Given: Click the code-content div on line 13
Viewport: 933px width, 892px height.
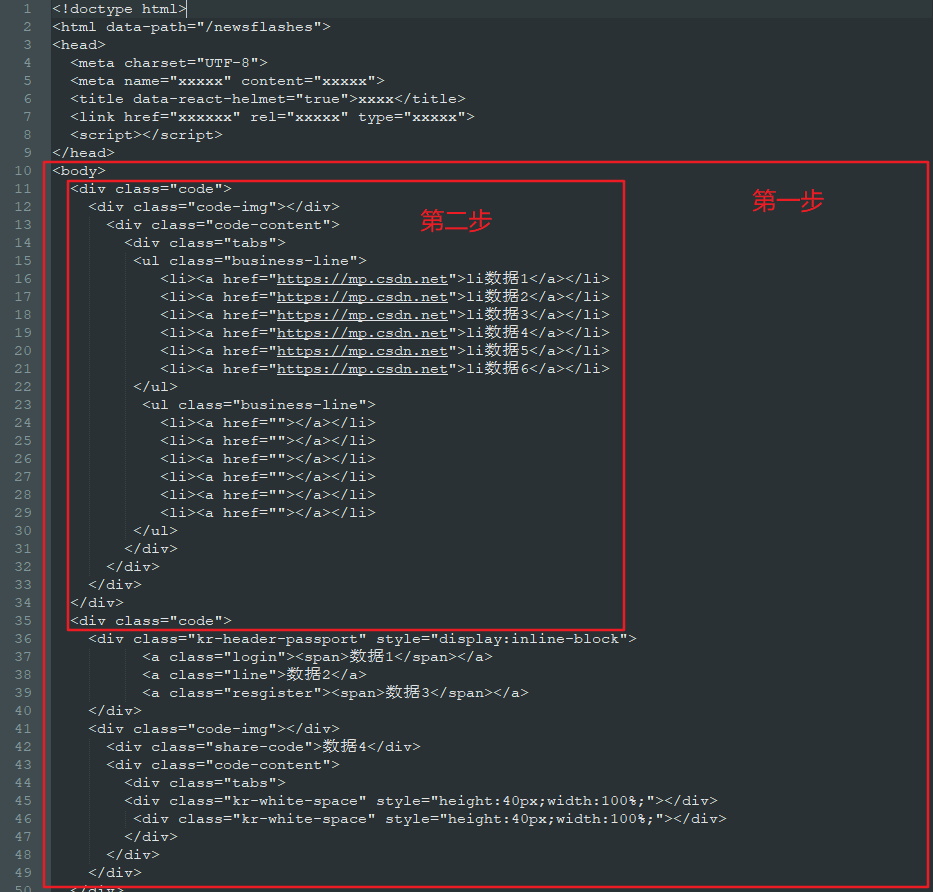Looking at the screenshot, I should (223, 225).
